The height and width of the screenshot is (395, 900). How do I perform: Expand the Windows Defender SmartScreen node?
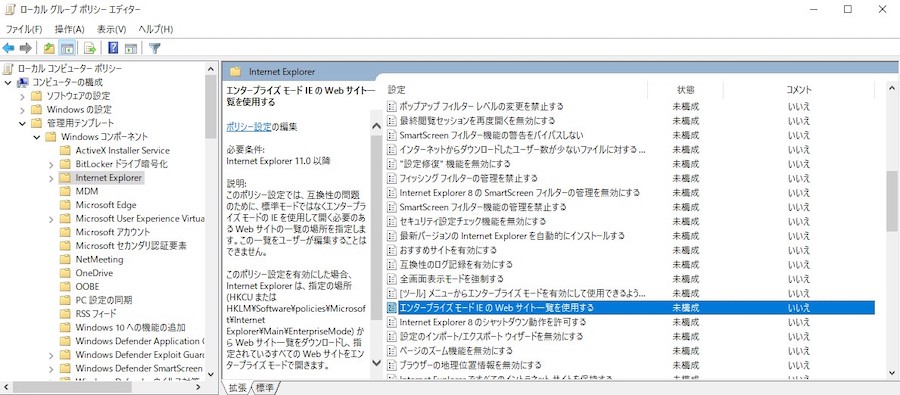tap(51, 369)
